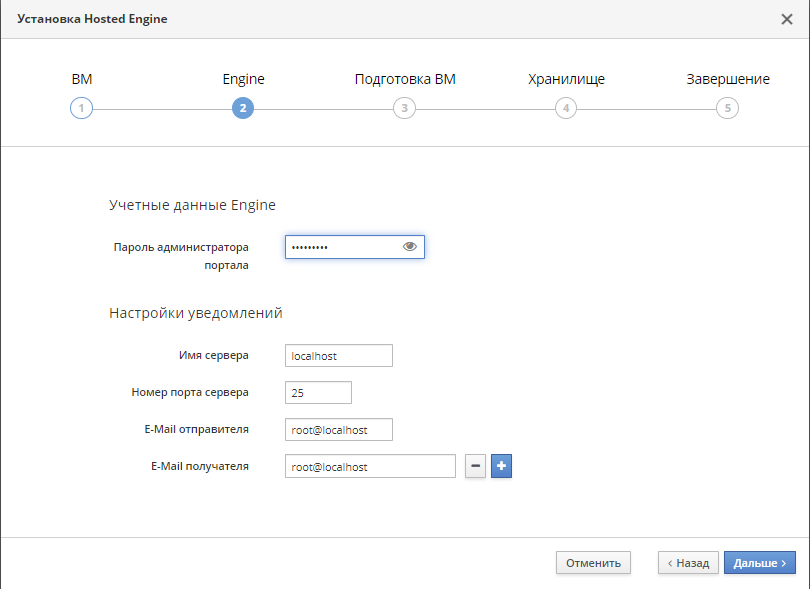Select the step 2 Engine circle
The width and height of the screenshot is (810, 589).
[x=243, y=108]
